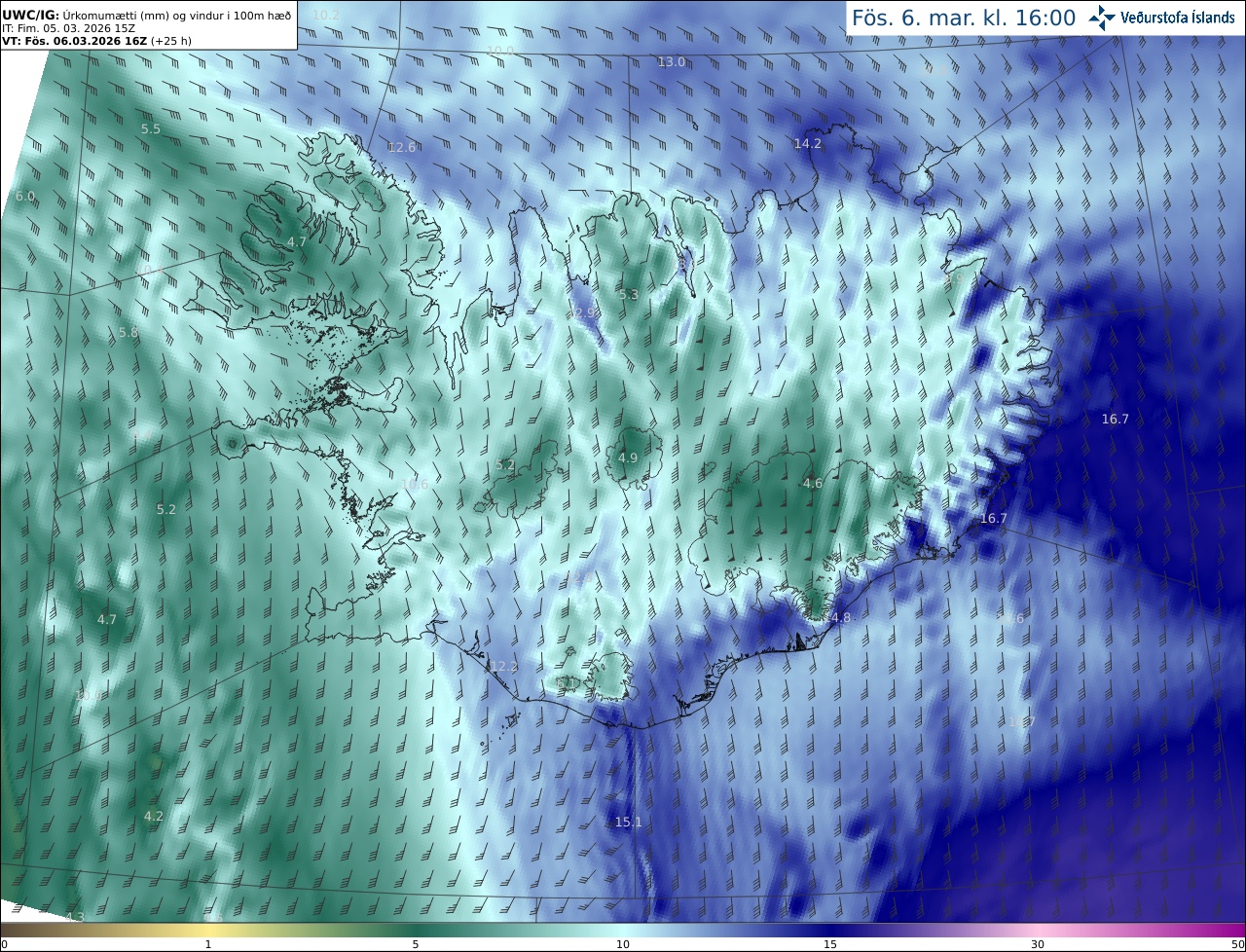Click the Veðurstofa Íslands logo icon
The image size is (1246, 952).
click(x=1101, y=18)
